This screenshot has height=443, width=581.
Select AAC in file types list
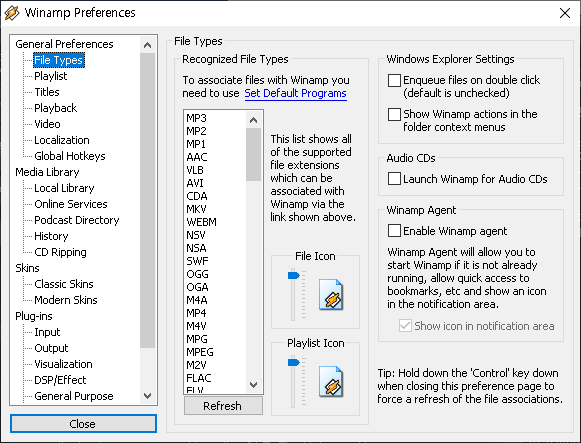point(197,157)
